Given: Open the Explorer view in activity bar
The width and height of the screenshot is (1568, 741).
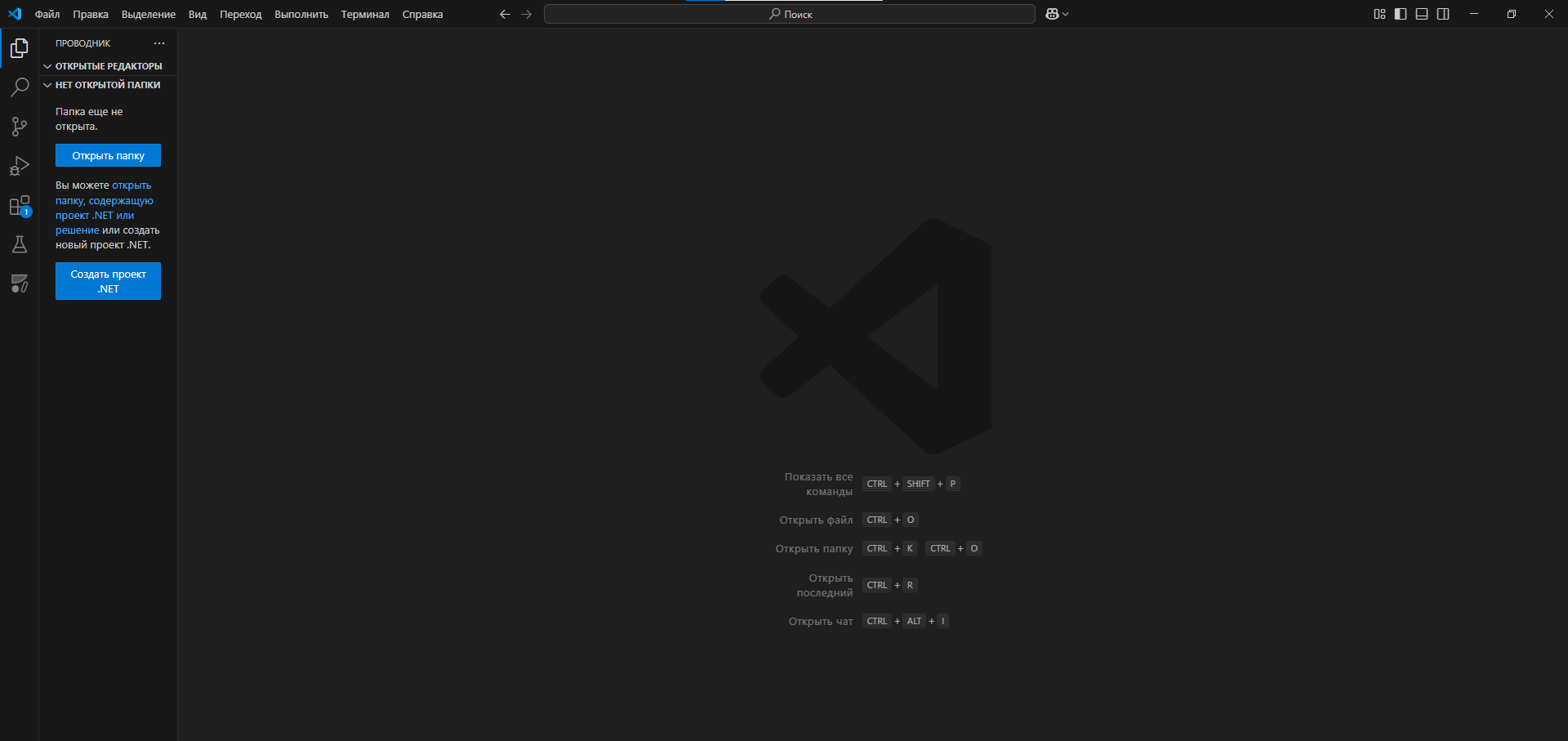Looking at the screenshot, I should [x=20, y=48].
